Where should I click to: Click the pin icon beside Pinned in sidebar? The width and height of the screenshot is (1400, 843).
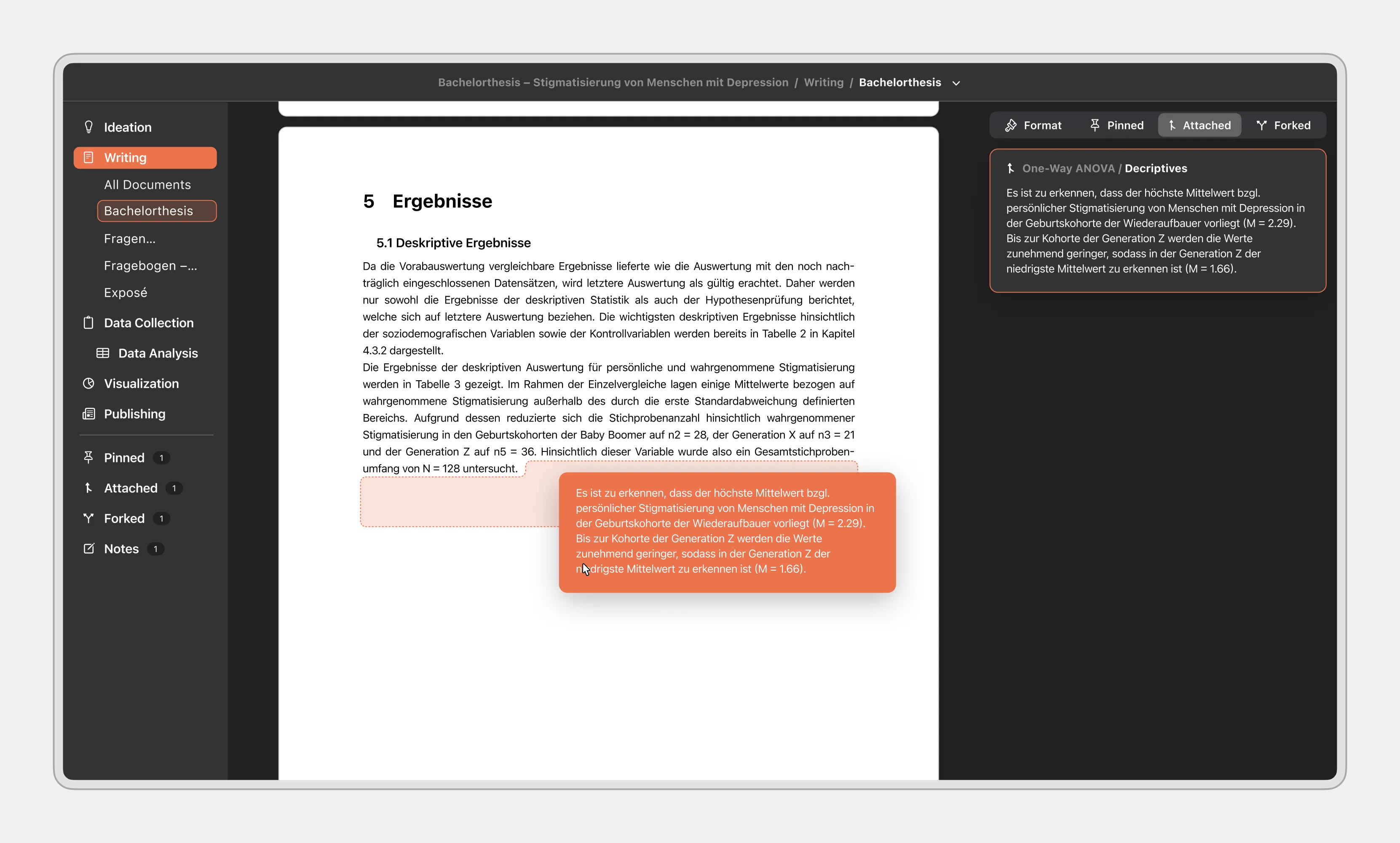(88, 457)
